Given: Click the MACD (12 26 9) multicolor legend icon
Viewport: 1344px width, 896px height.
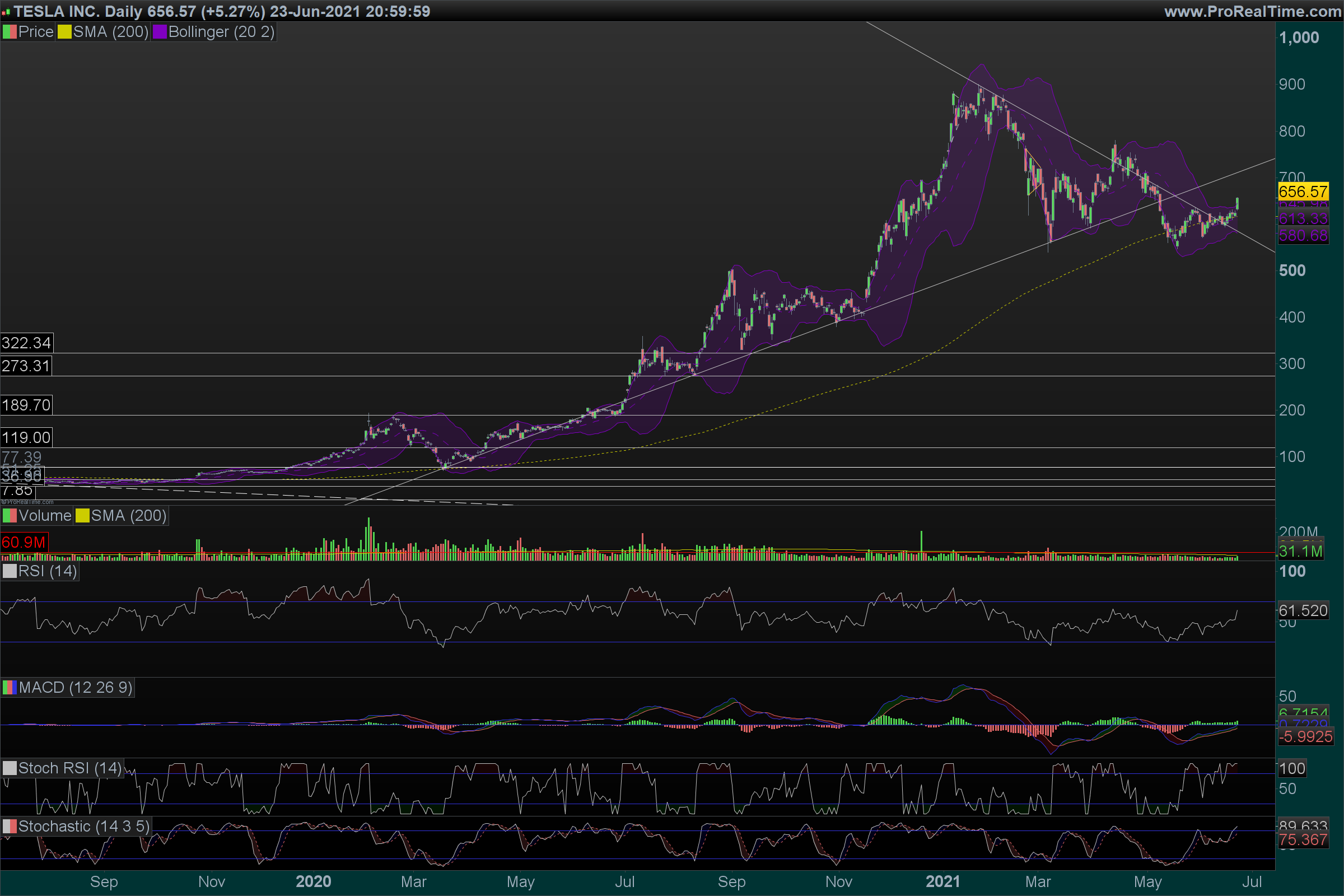Looking at the screenshot, I should [x=10, y=688].
